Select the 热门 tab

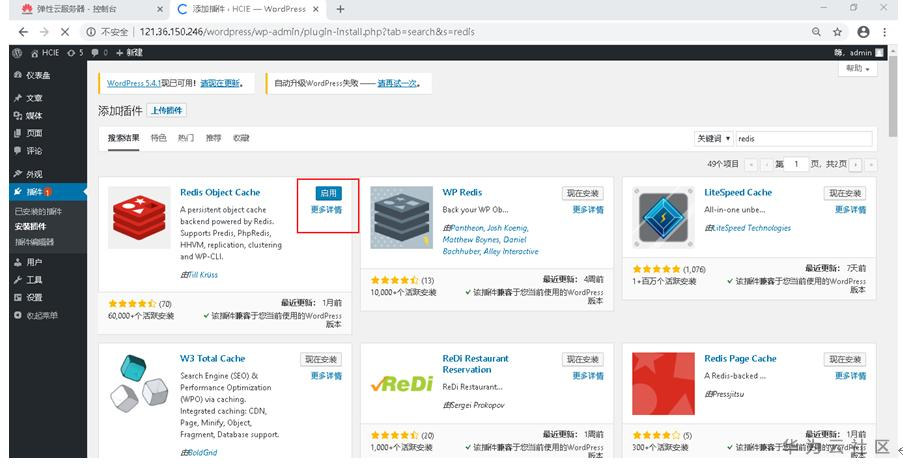point(186,138)
